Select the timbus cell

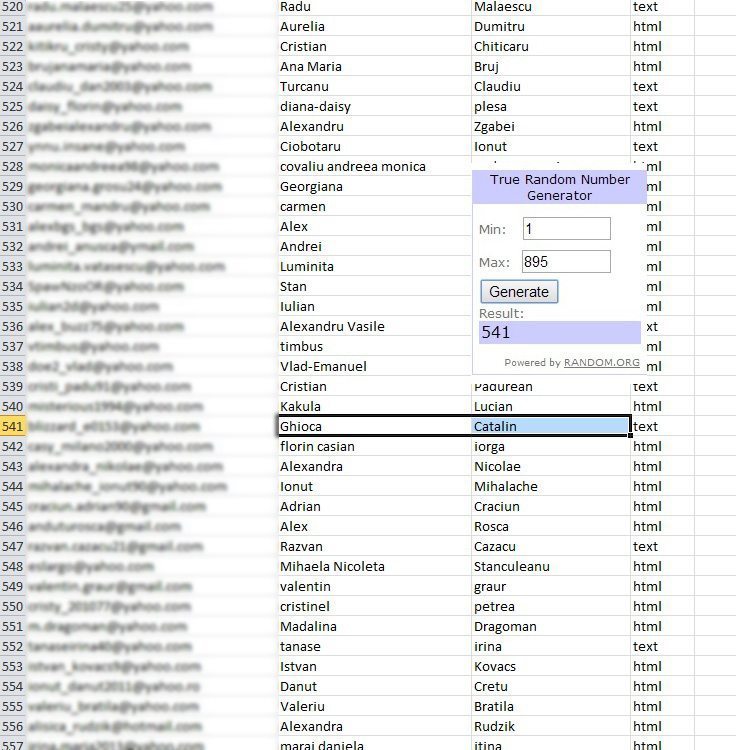(374, 346)
